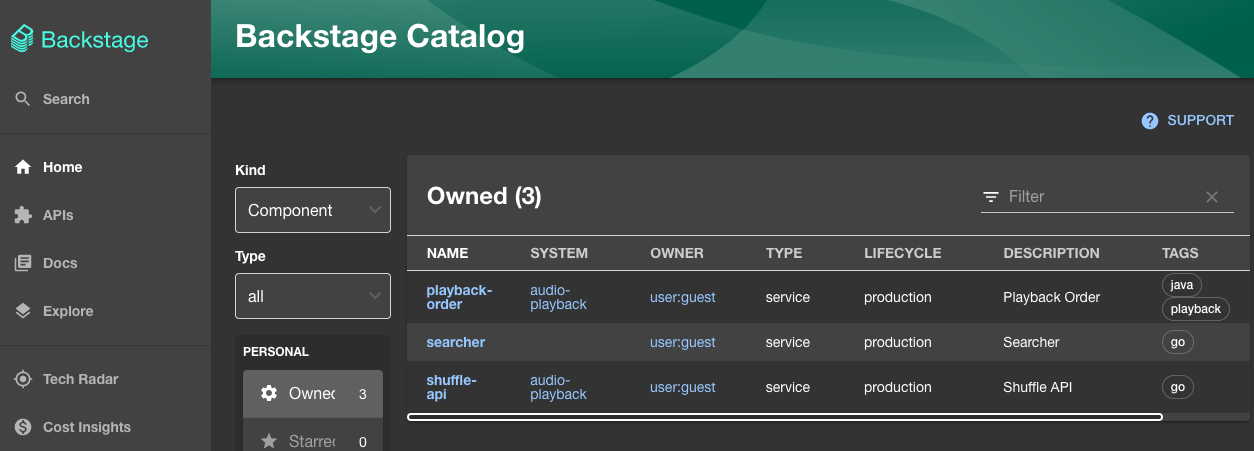Screen dimensions: 1254x451
Task: Open Search in the sidebar
Action: click(x=105, y=99)
